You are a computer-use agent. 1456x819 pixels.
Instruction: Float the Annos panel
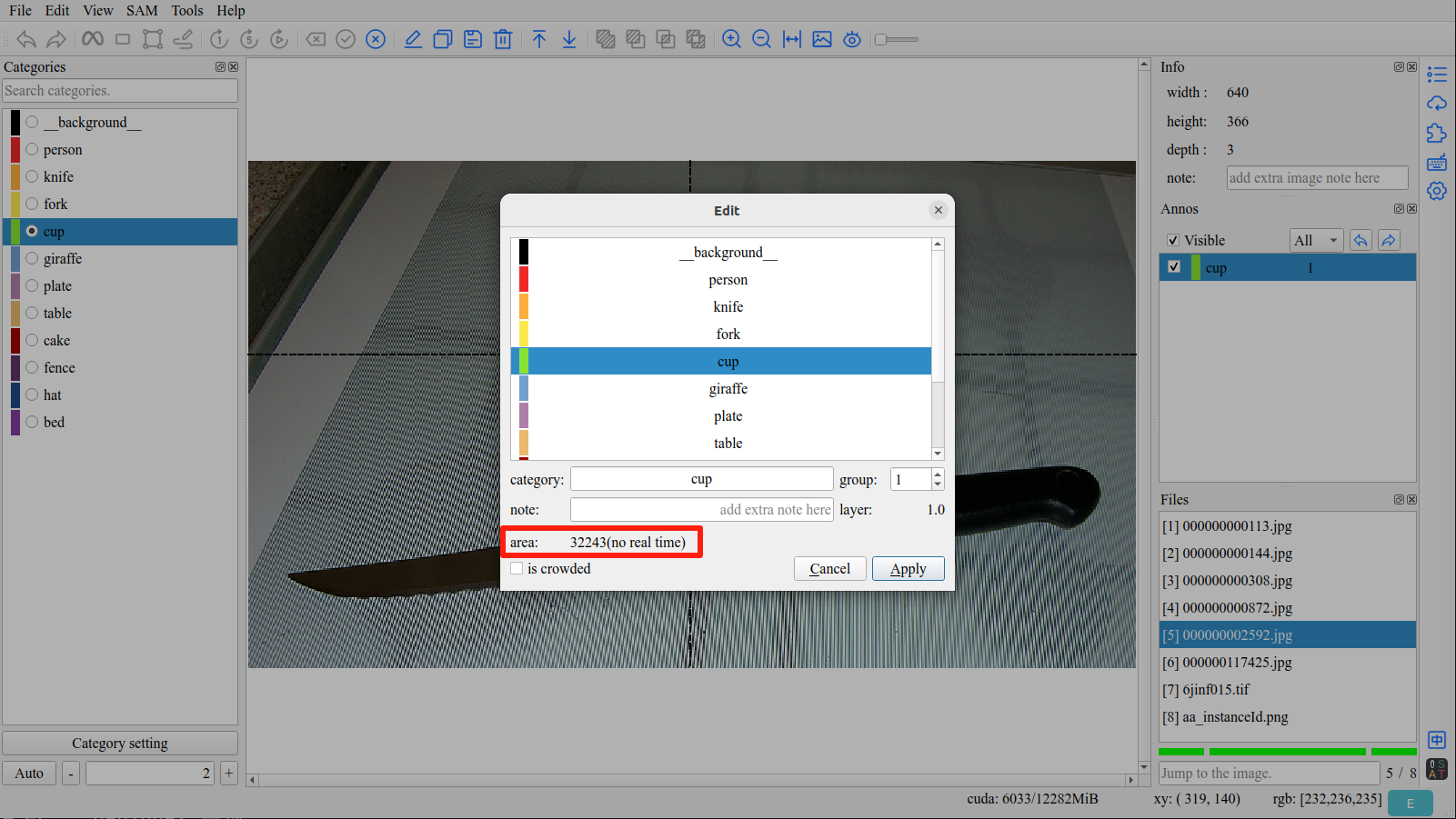[x=1399, y=209]
